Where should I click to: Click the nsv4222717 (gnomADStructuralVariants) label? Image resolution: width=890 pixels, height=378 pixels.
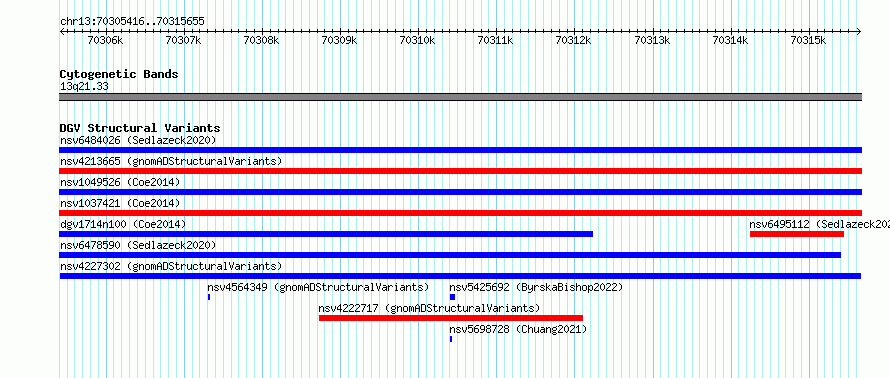[x=429, y=308]
